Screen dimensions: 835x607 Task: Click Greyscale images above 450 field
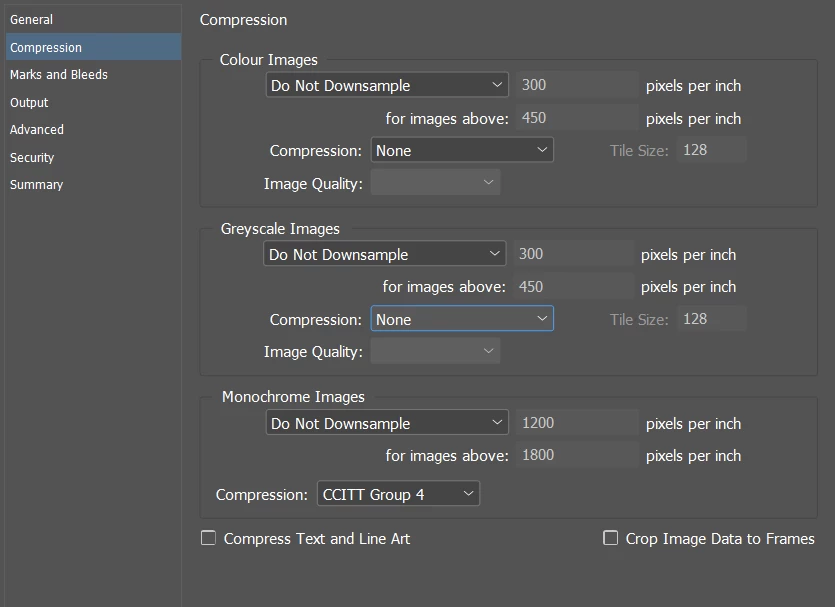(573, 287)
